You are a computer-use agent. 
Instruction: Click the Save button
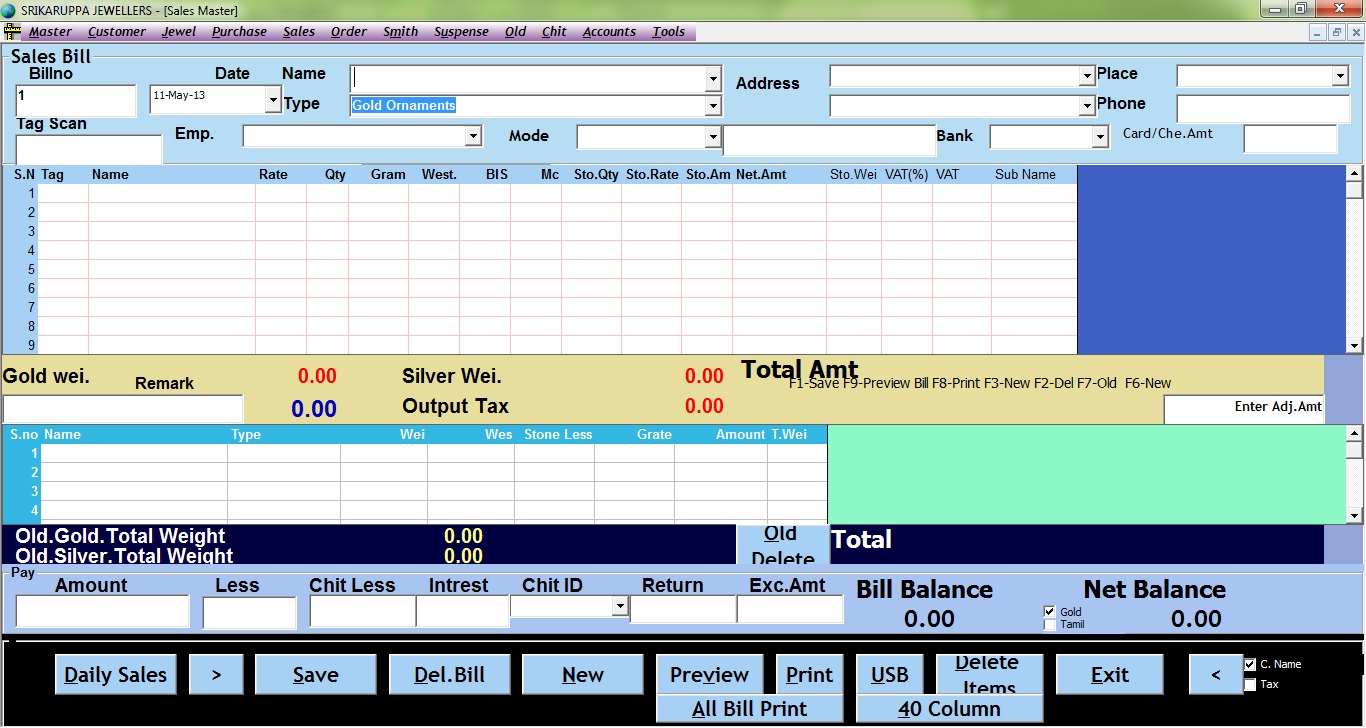(x=315, y=675)
